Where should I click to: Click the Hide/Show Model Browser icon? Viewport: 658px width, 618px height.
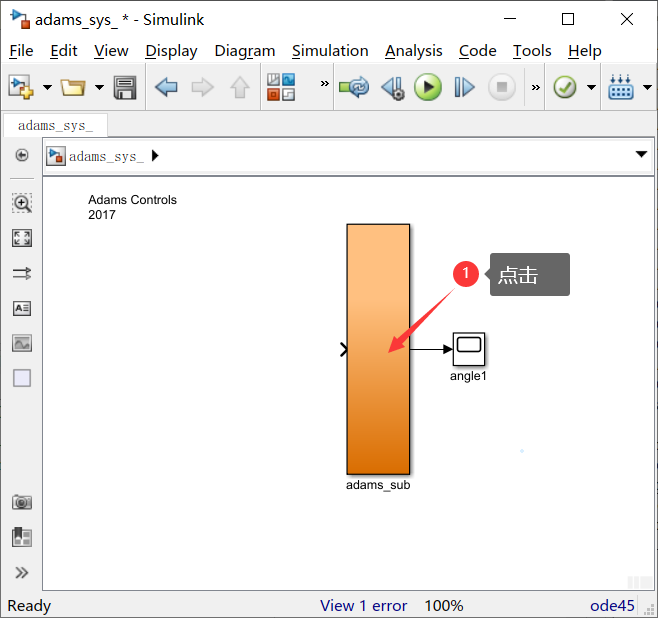(x=22, y=155)
